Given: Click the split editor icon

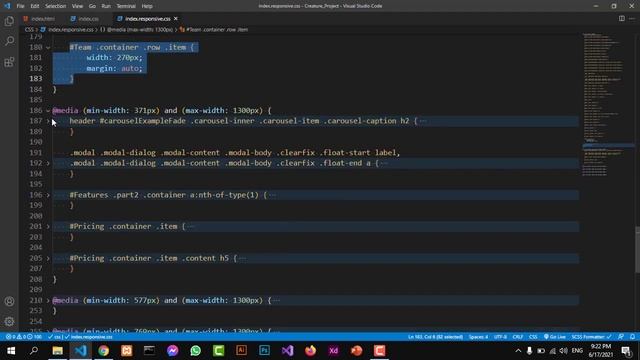Looking at the screenshot, I should [x=622, y=18].
